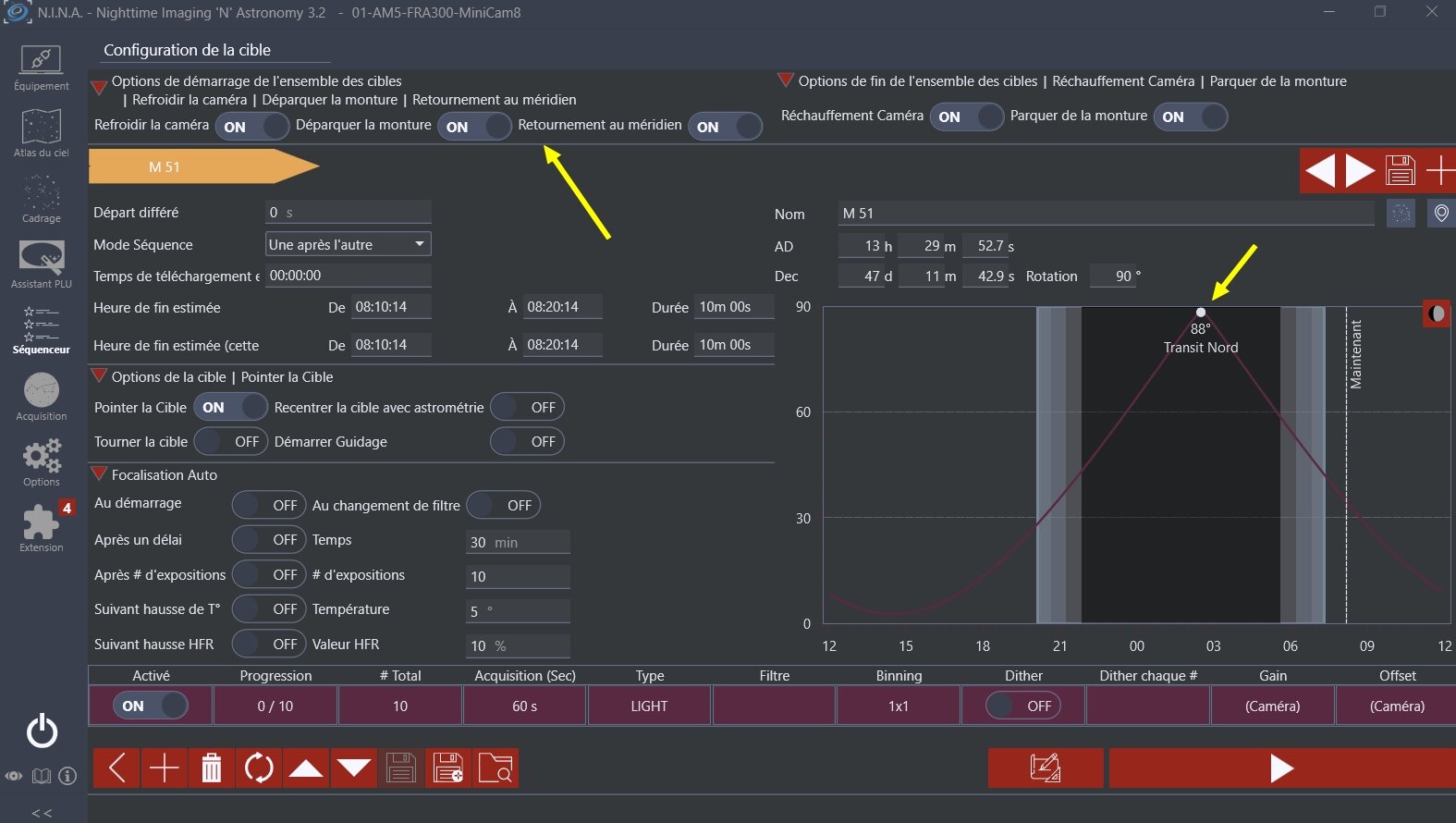Screen dimensions: 1456x823
Task: Toggle Refroidir la caméra switch
Action: [252, 127]
